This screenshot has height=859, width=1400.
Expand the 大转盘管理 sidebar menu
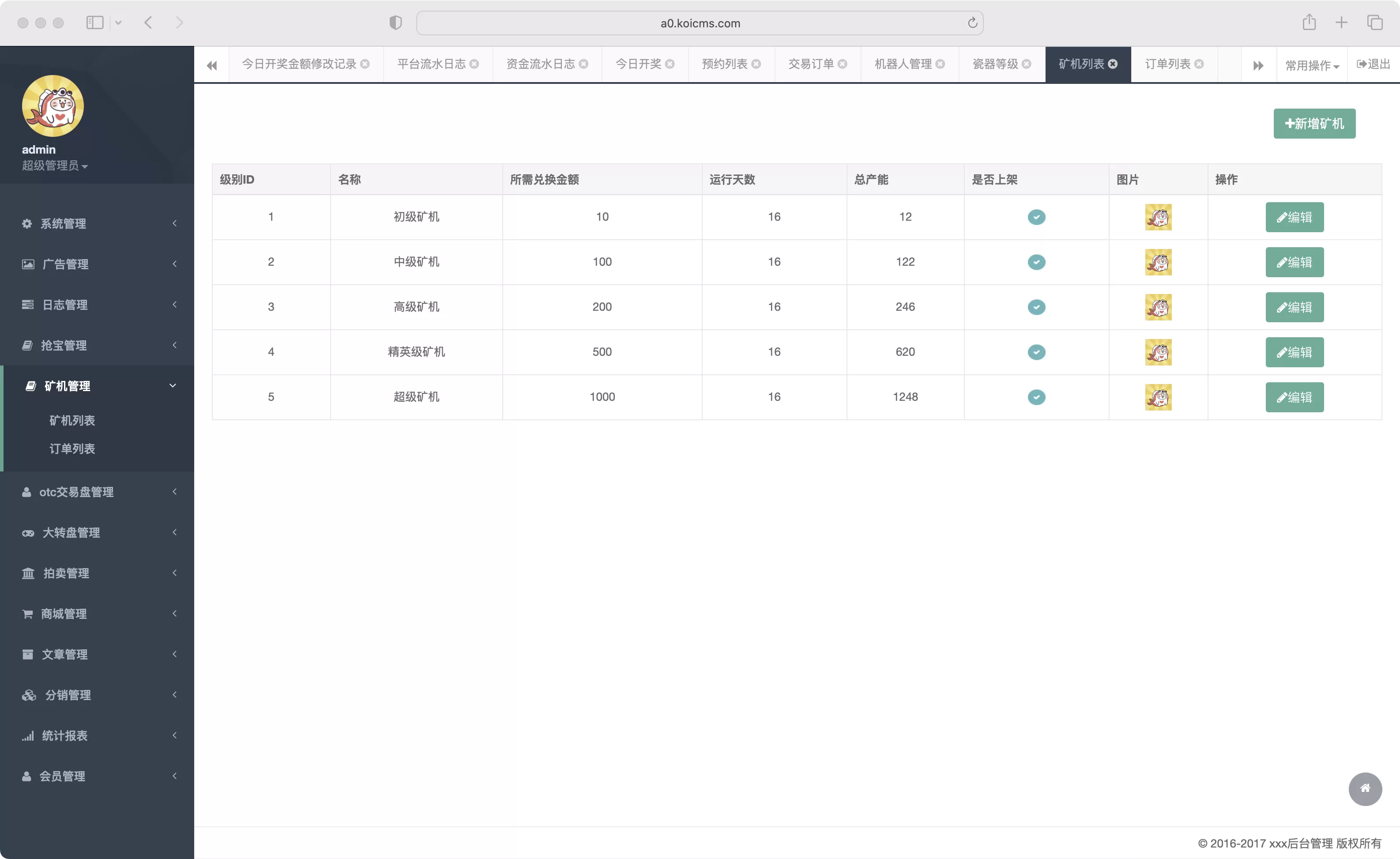point(97,532)
